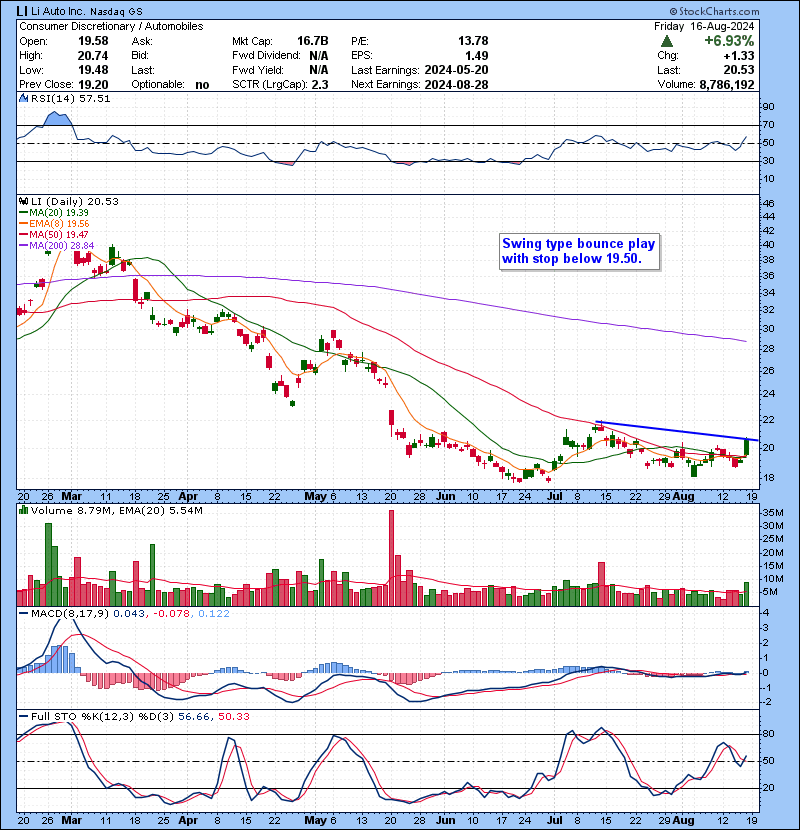This screenshot has height=830, width=800.
Task: Click the Volume figure 8,786,192
Action: 727,85
